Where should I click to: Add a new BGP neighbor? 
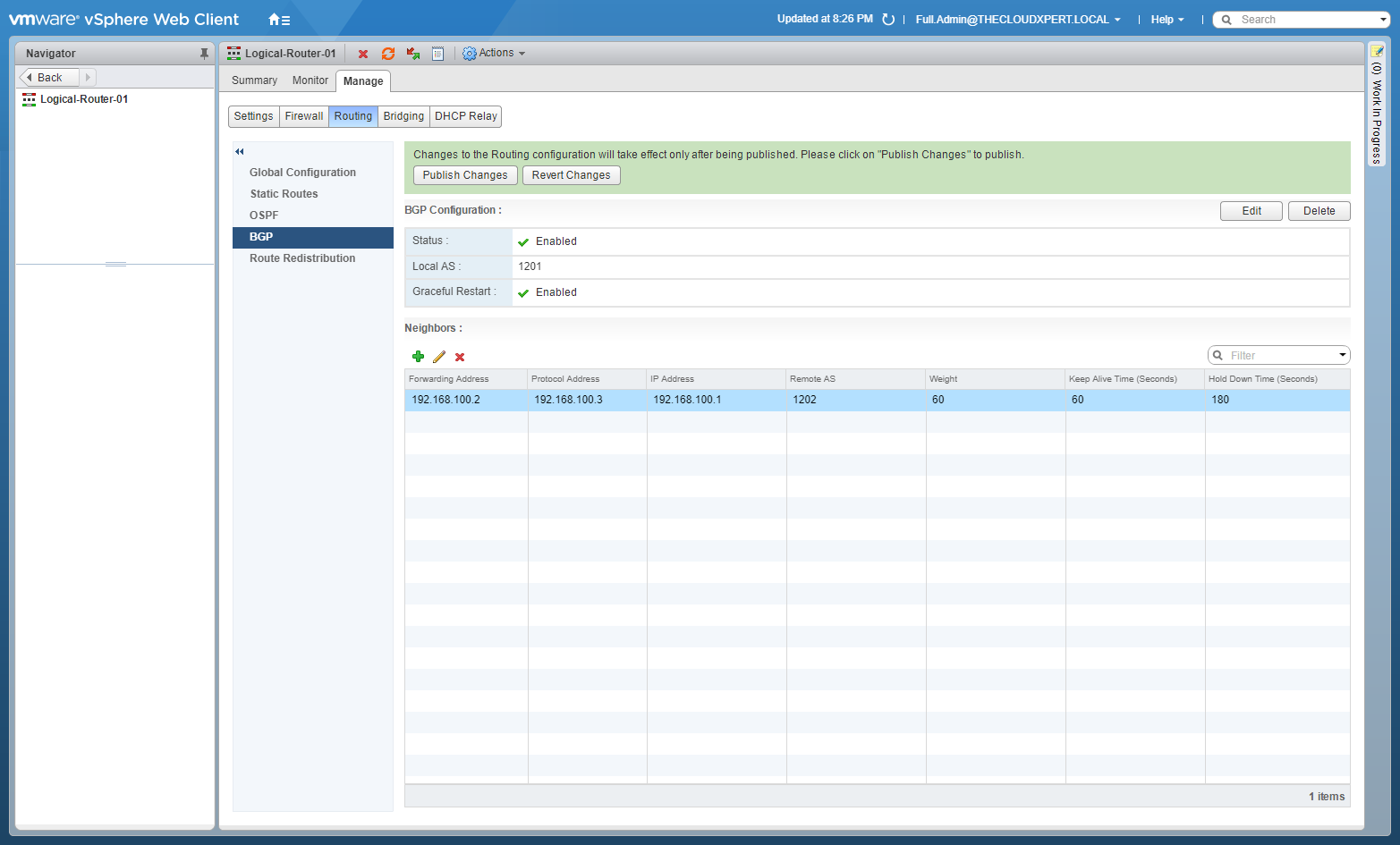418,357
